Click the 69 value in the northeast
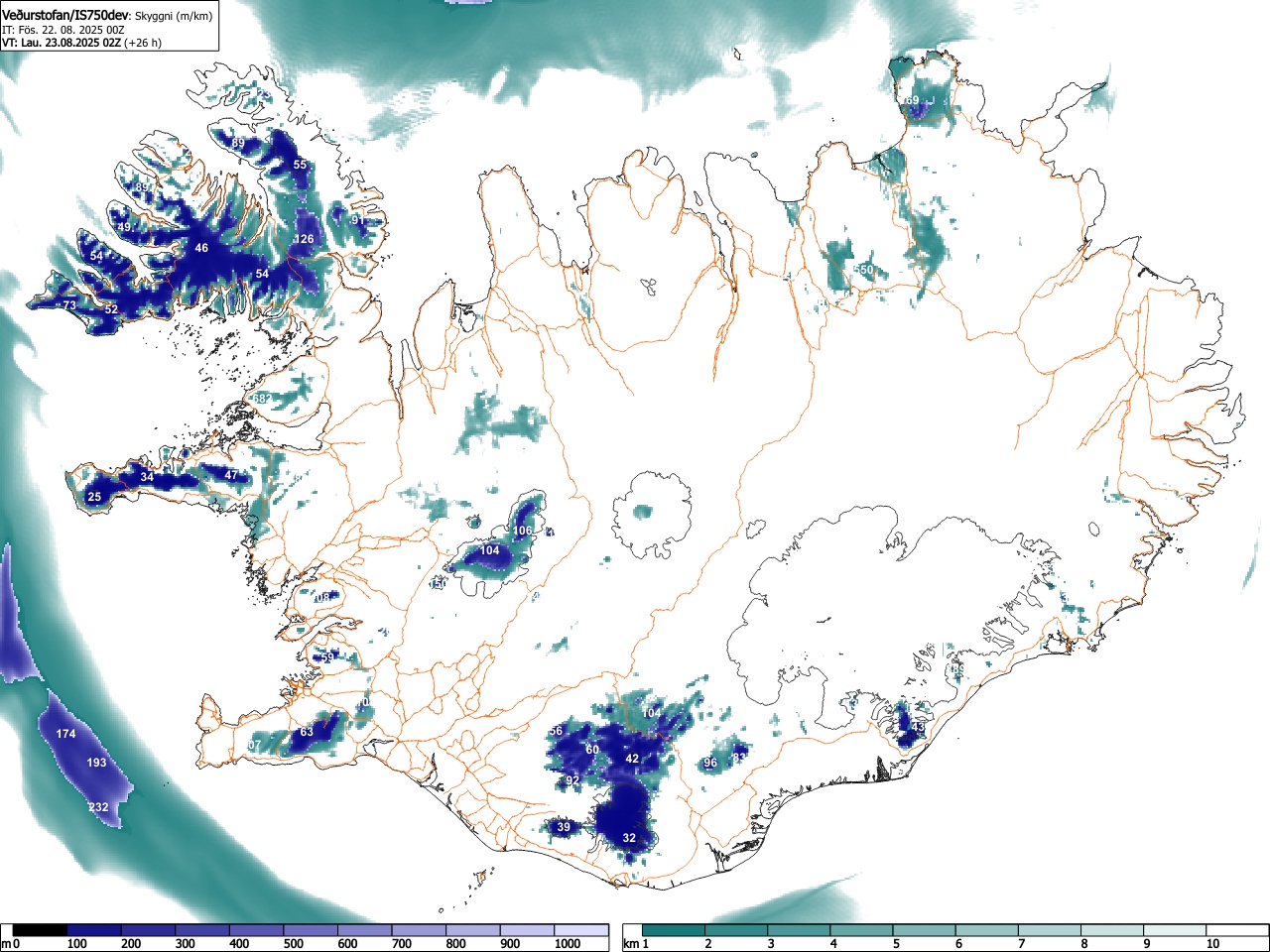This screenshot has height=952, width=1270. pyautogui.click(x=912, y=100)
